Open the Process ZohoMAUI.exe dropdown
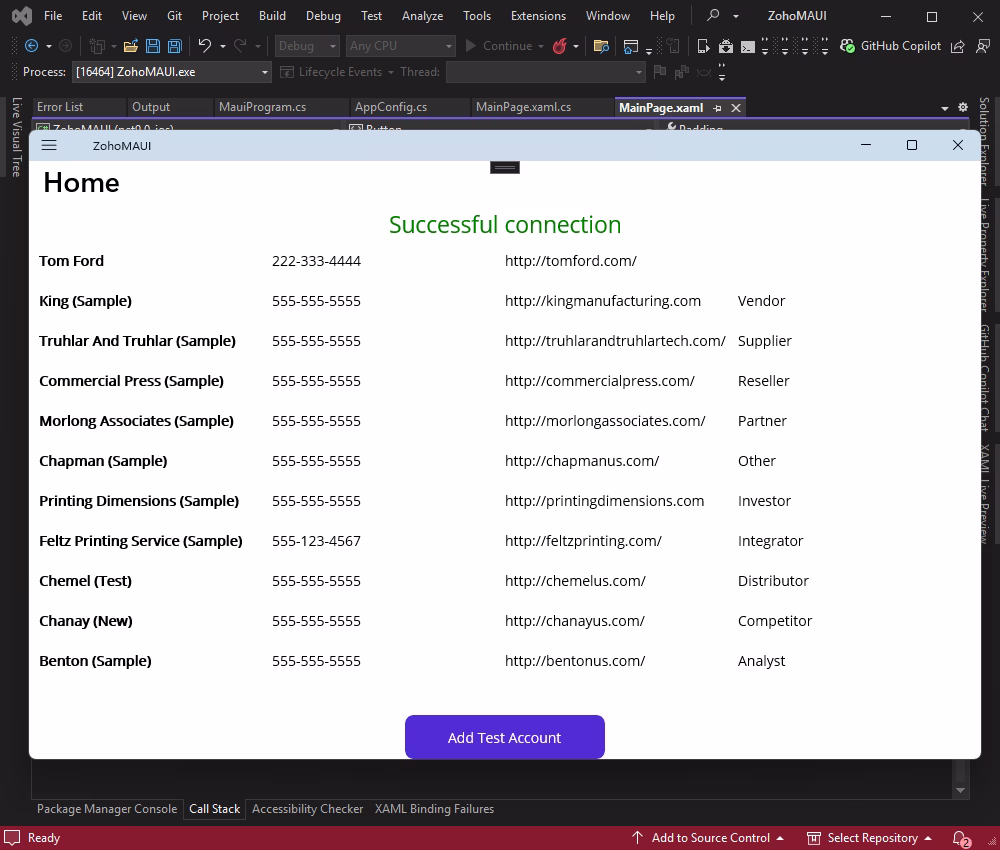1000x850 pixels. [x=172, y=72]
